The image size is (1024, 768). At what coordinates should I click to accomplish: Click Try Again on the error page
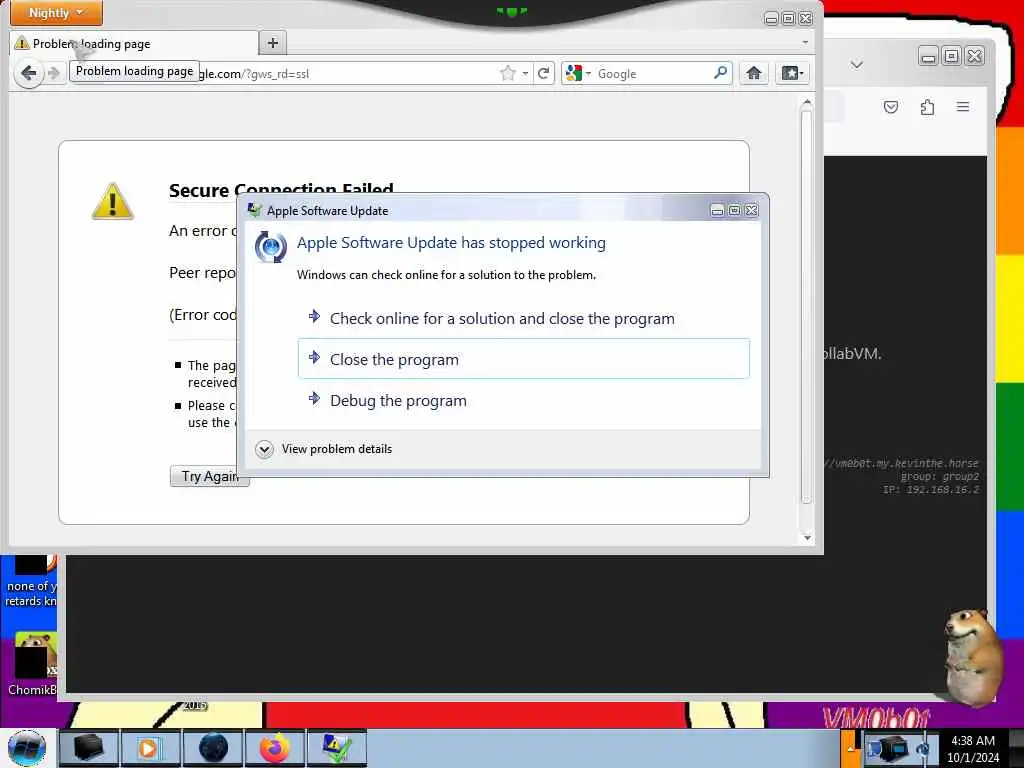[210, 476]
